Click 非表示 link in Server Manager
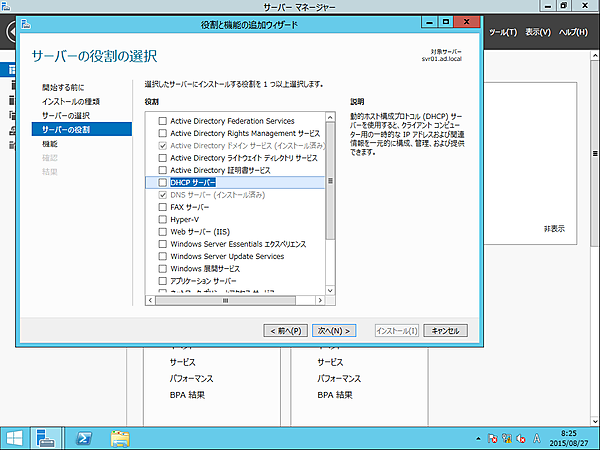The width and height of the screenshot is (600, 450). (554, 229)
